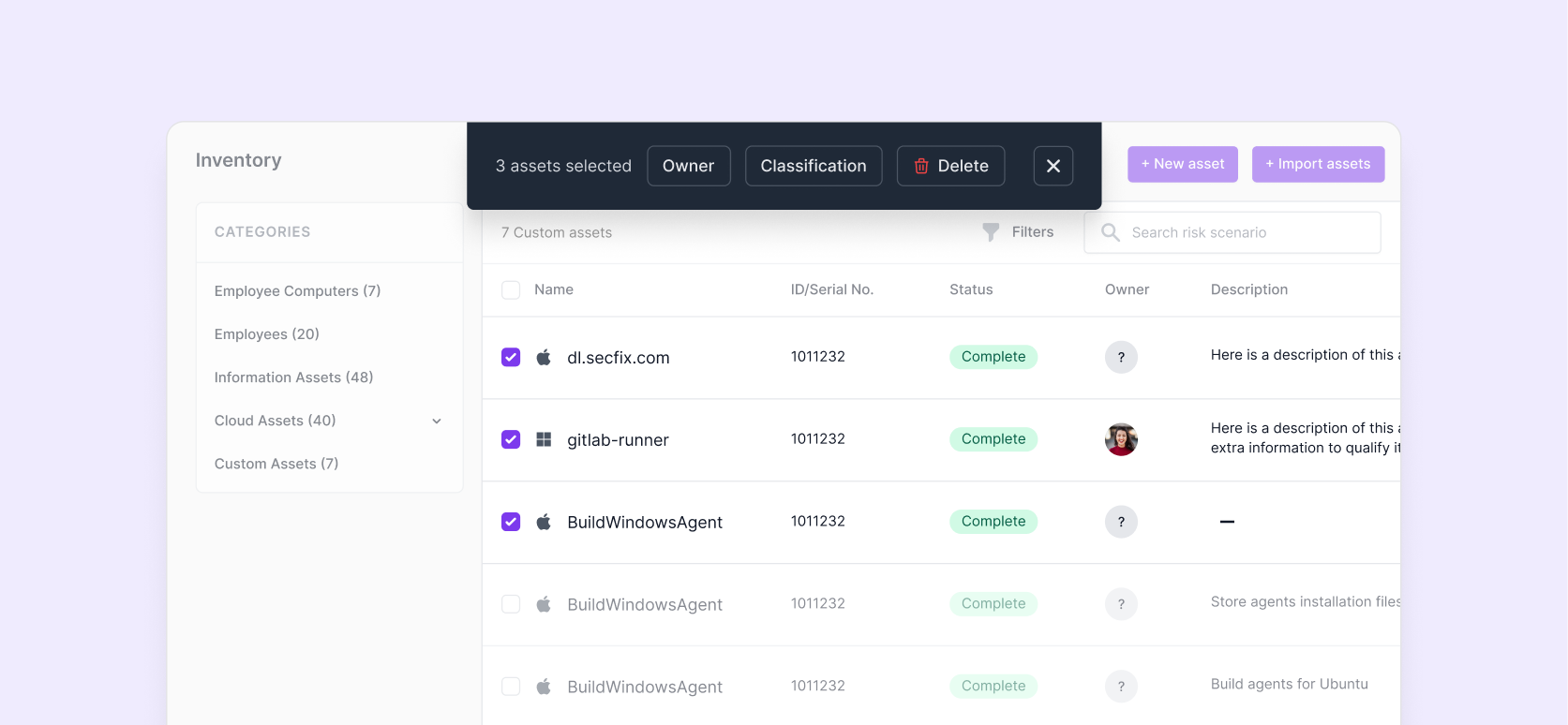The width and height of the screenshot is (1568, 725).
Task: Click the Complete status badge for gitlab-runner
Action: [993, 439]
